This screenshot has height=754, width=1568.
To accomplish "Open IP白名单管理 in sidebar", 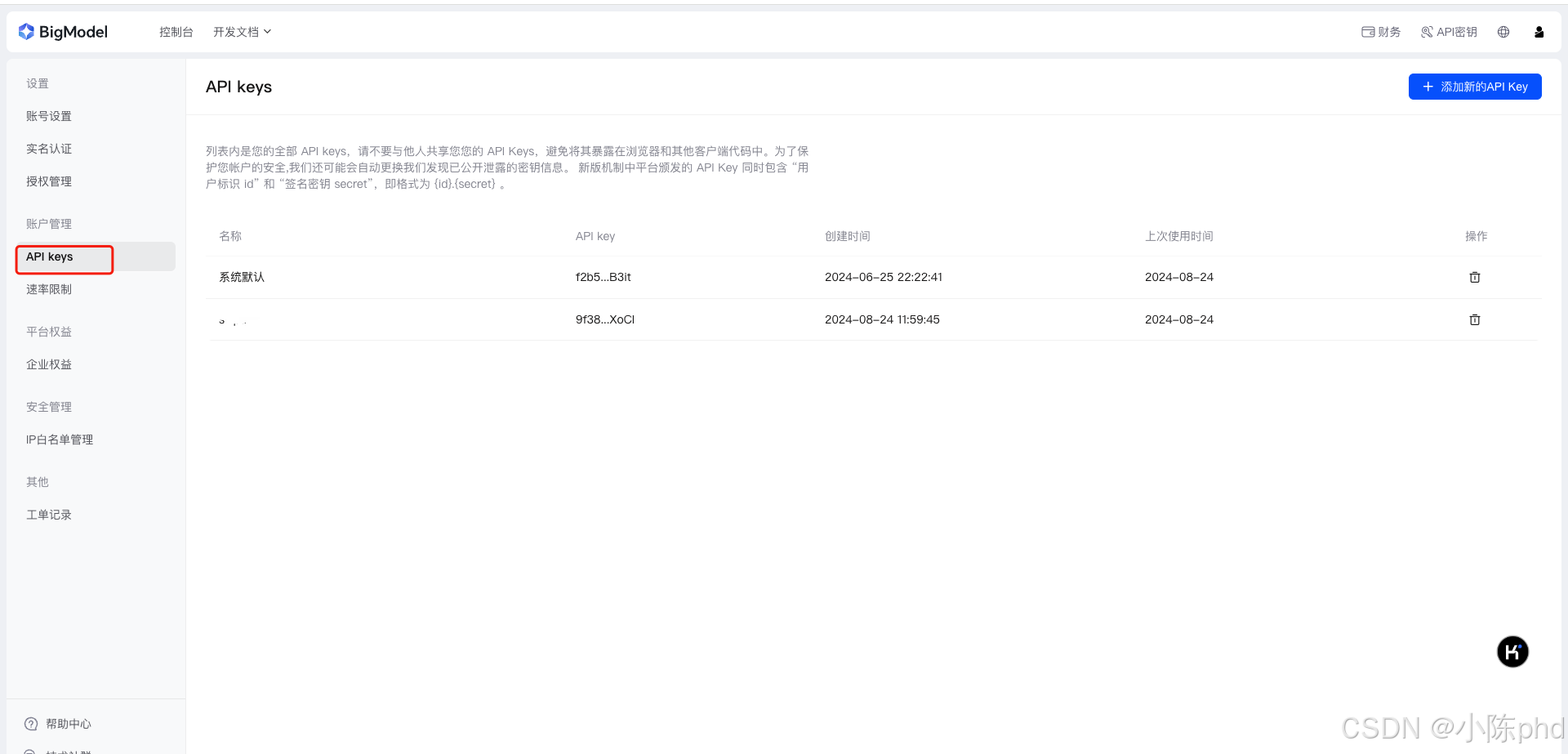I will [60, 439].
